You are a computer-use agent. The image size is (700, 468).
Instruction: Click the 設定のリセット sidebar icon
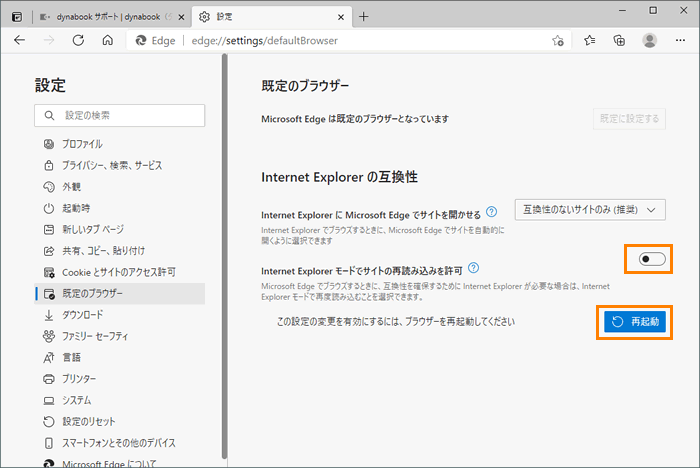pos(49,422)
